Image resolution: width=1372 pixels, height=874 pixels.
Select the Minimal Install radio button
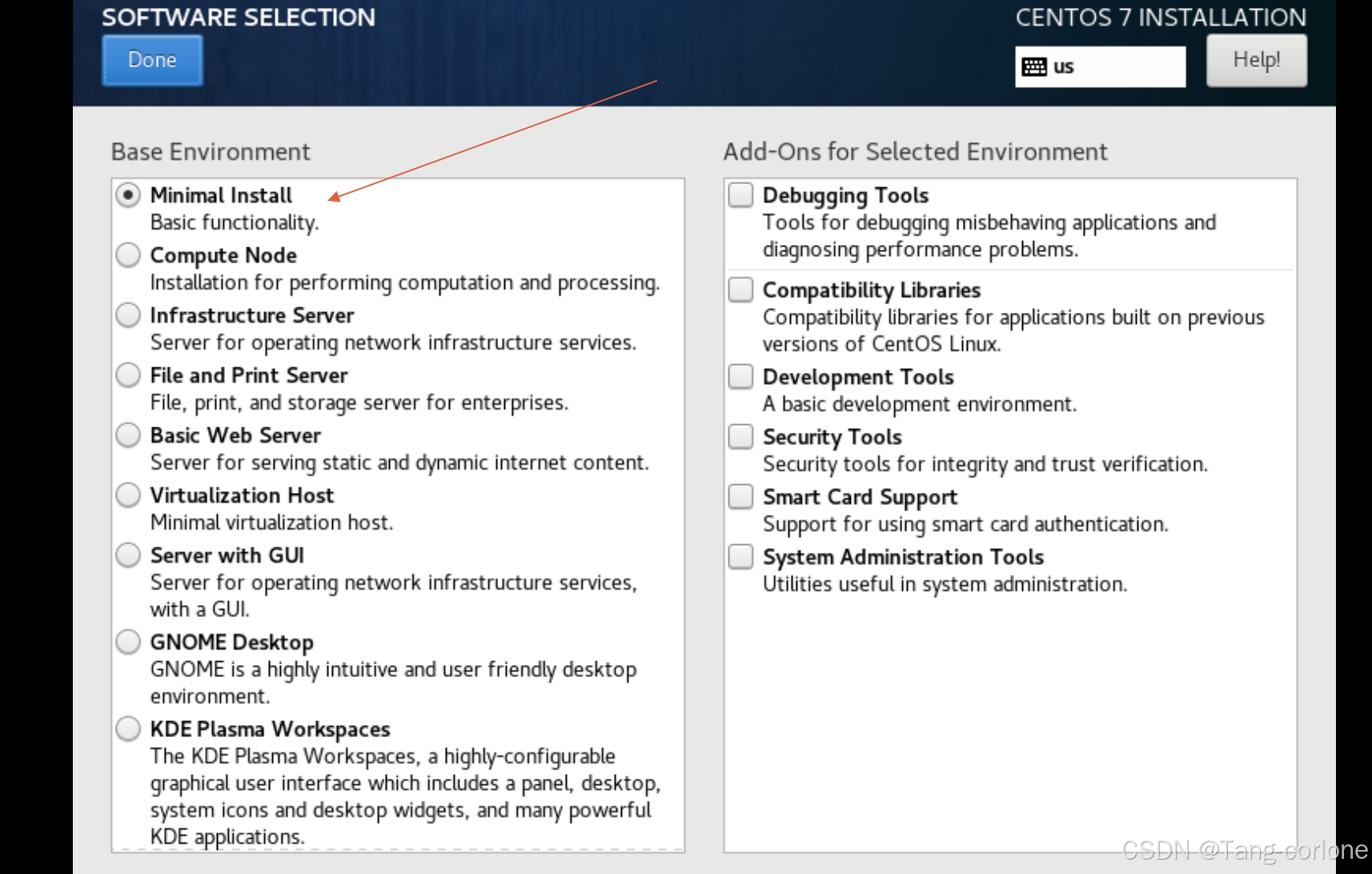pyautogui.click(x=128, y=195)
